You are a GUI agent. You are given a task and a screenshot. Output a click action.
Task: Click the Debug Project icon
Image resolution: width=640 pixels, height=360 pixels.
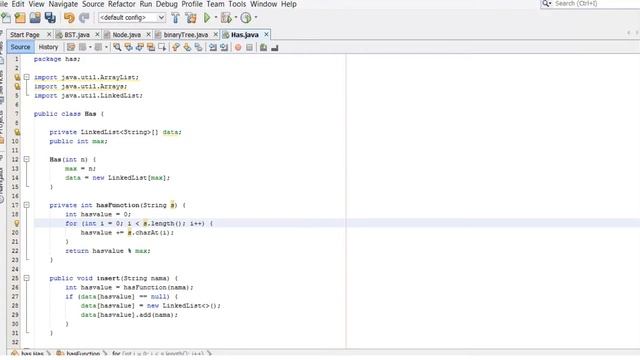(226, 18)
